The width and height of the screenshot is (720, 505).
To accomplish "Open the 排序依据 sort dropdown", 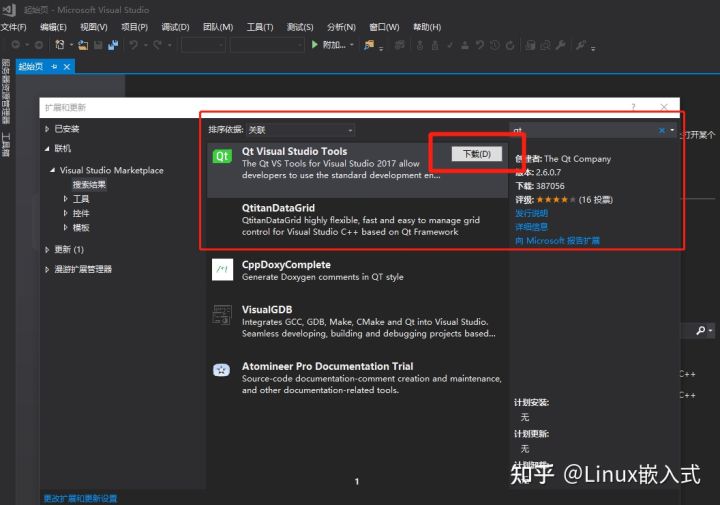I will coord(300,130).
